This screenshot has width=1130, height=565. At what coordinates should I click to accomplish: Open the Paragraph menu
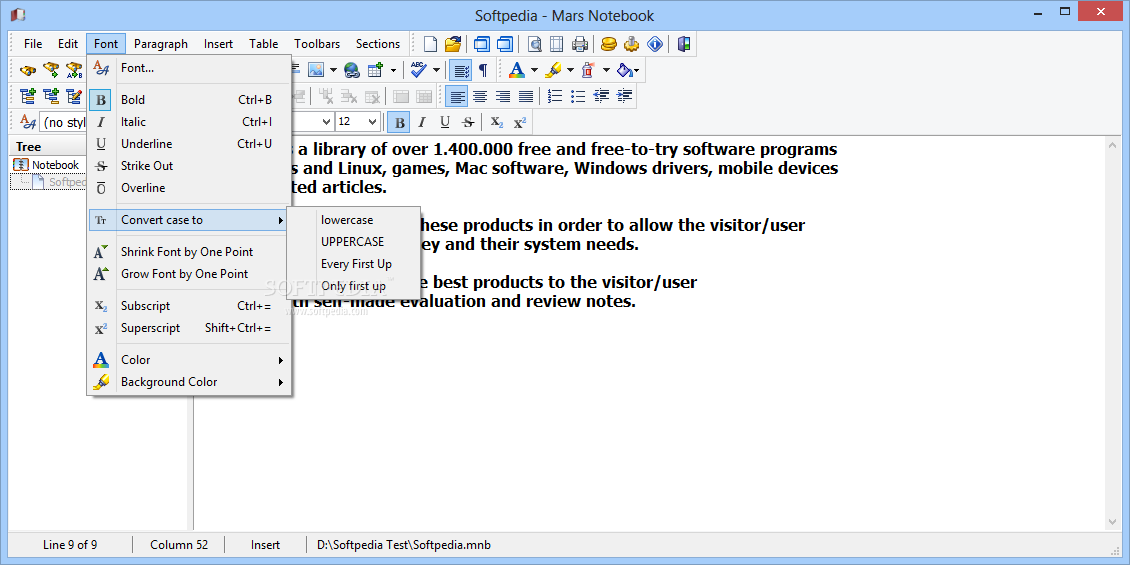tap(161, 44)
